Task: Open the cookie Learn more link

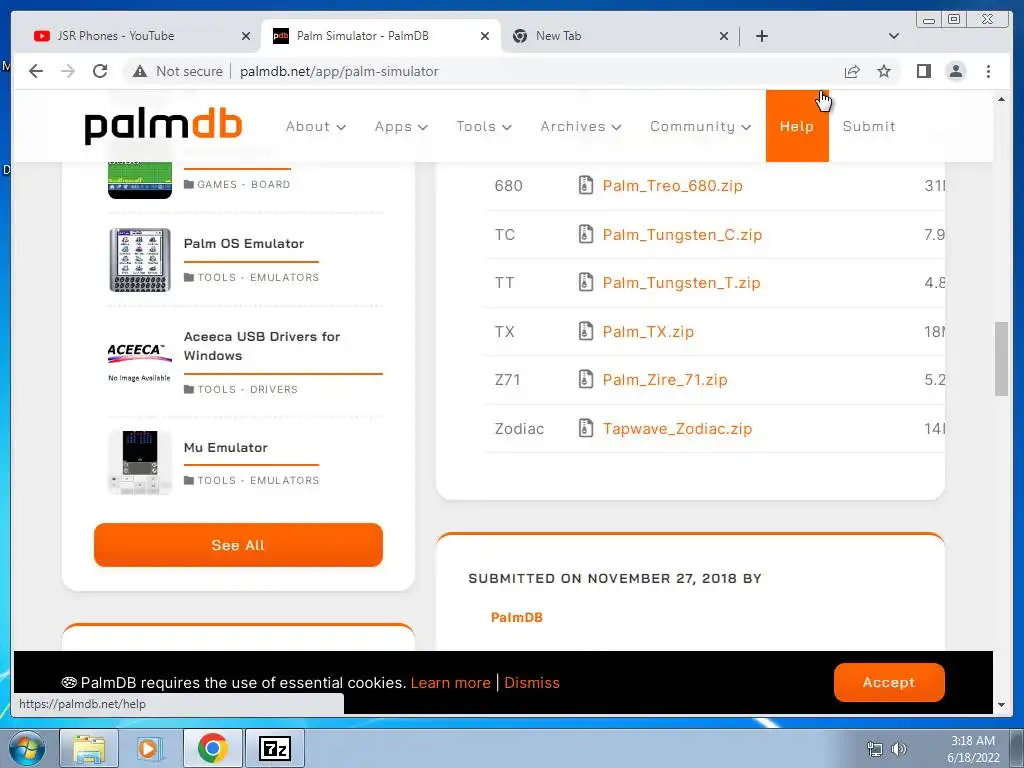Action: [x=451, y=682]
